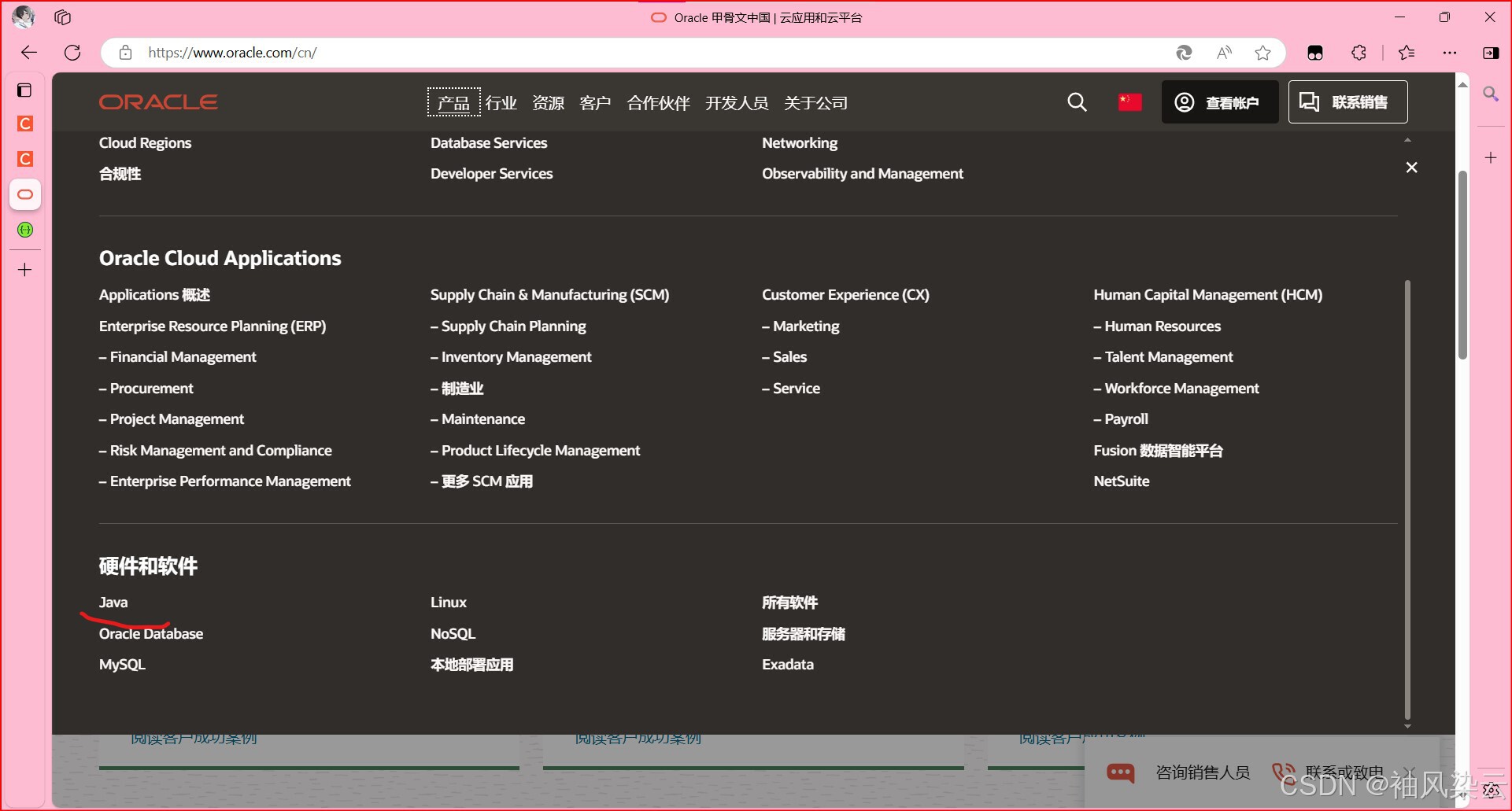Viewport: 1512px width, 811px height.
Task: Open the NetSuite link
Action: (1122, 481)
